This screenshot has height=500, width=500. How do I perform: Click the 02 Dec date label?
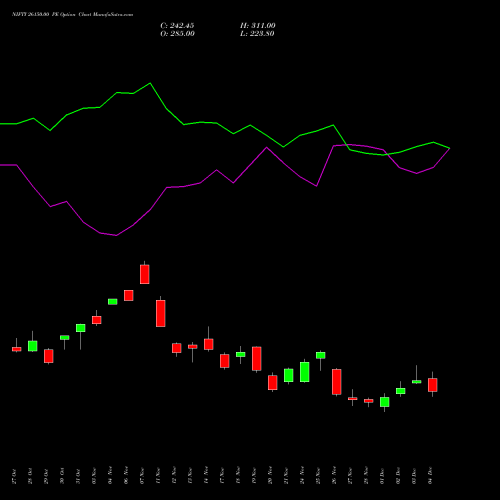click(x=398, y=476)
